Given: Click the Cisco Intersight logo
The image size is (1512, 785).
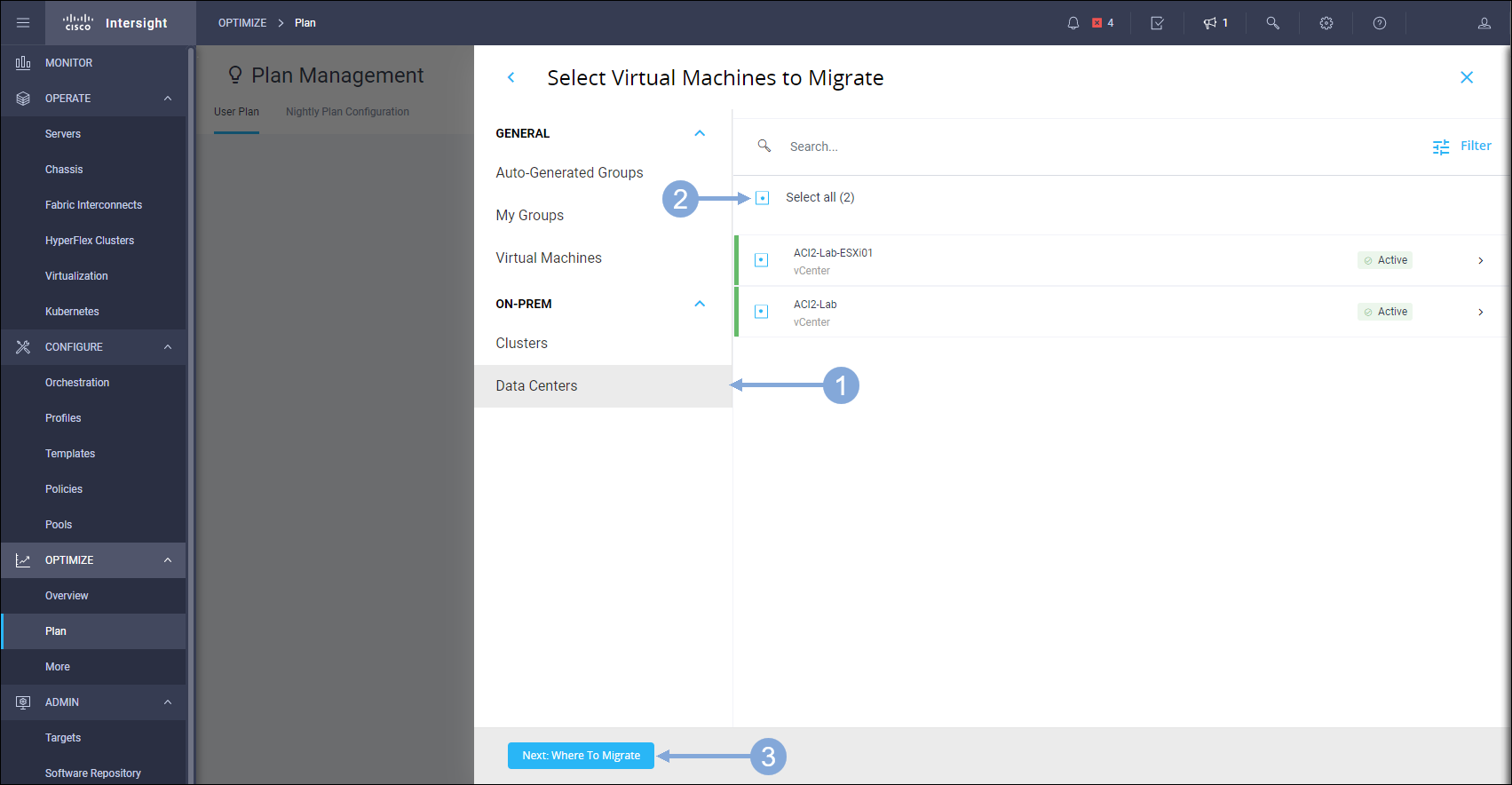Looking at the screenshot, I should [115, 23].
